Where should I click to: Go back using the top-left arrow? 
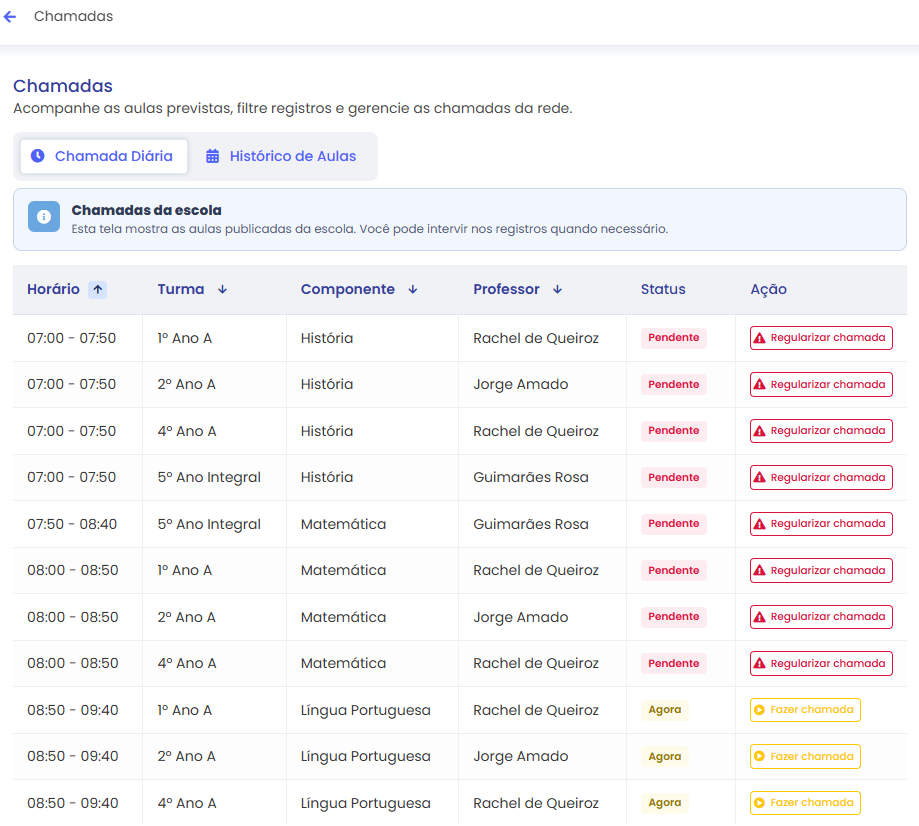pos(10,17)
